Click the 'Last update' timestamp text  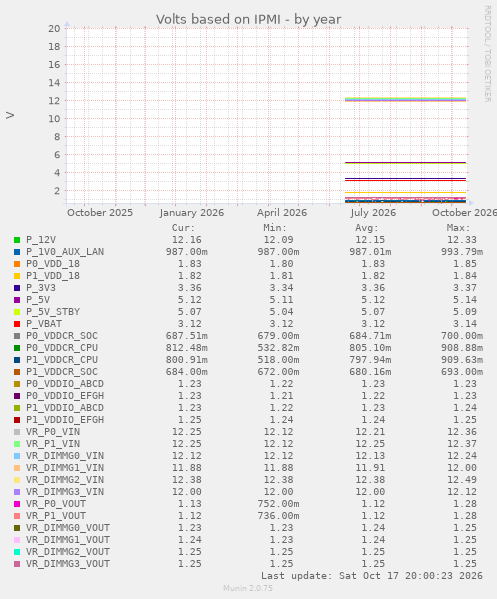pyautogui.click(x=372, y=576)
